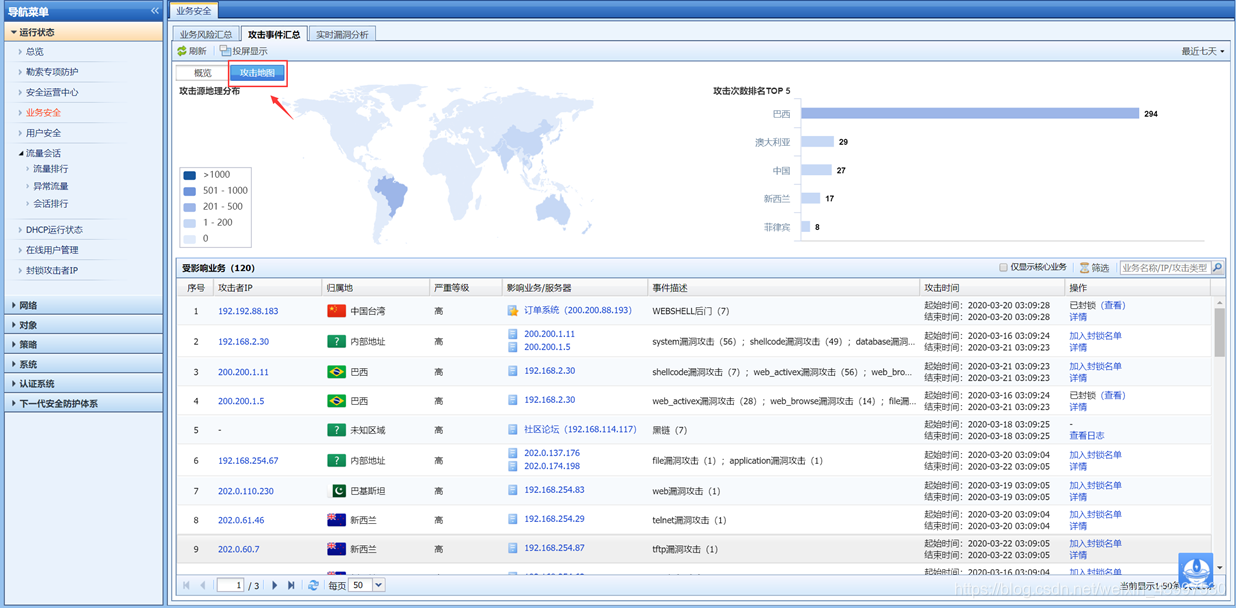Click the 投屏显示 screen projection icon

pos(226,51)
